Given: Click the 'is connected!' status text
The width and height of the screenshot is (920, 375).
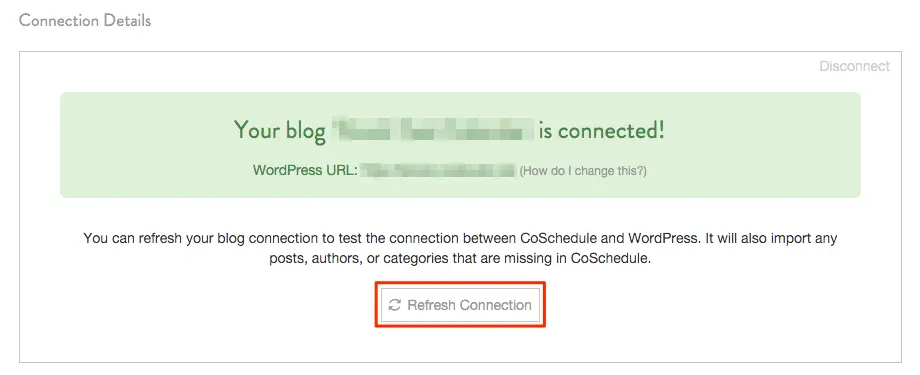Looking at the screenshot, I should pyautogui.click(x=602, y=130).
